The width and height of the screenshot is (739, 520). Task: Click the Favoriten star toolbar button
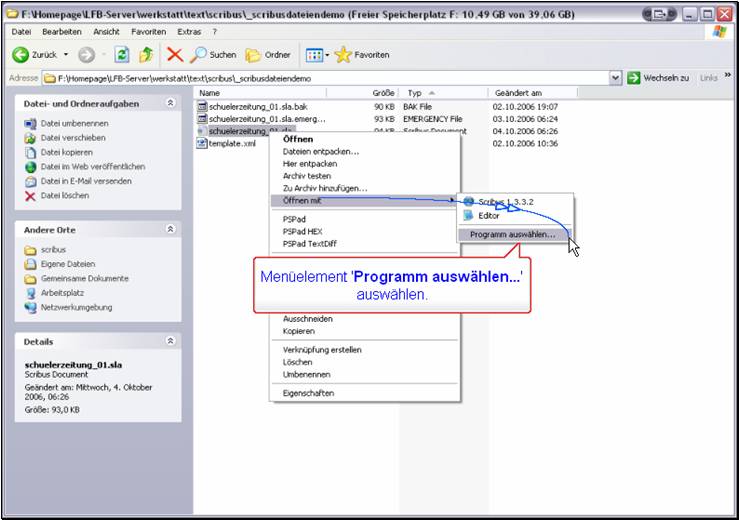pos(362,55)
